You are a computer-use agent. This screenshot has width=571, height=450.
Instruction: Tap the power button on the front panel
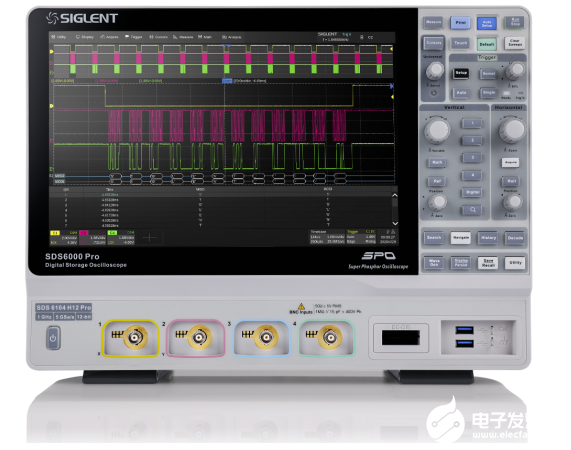pyautogui.click(x=53, y=338)
